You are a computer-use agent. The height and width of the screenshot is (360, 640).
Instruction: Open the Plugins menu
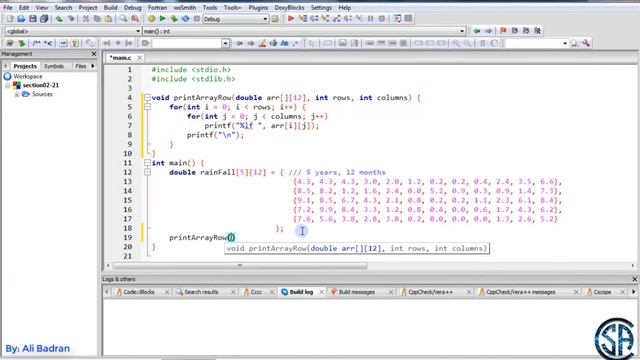[x=258, y=8]
